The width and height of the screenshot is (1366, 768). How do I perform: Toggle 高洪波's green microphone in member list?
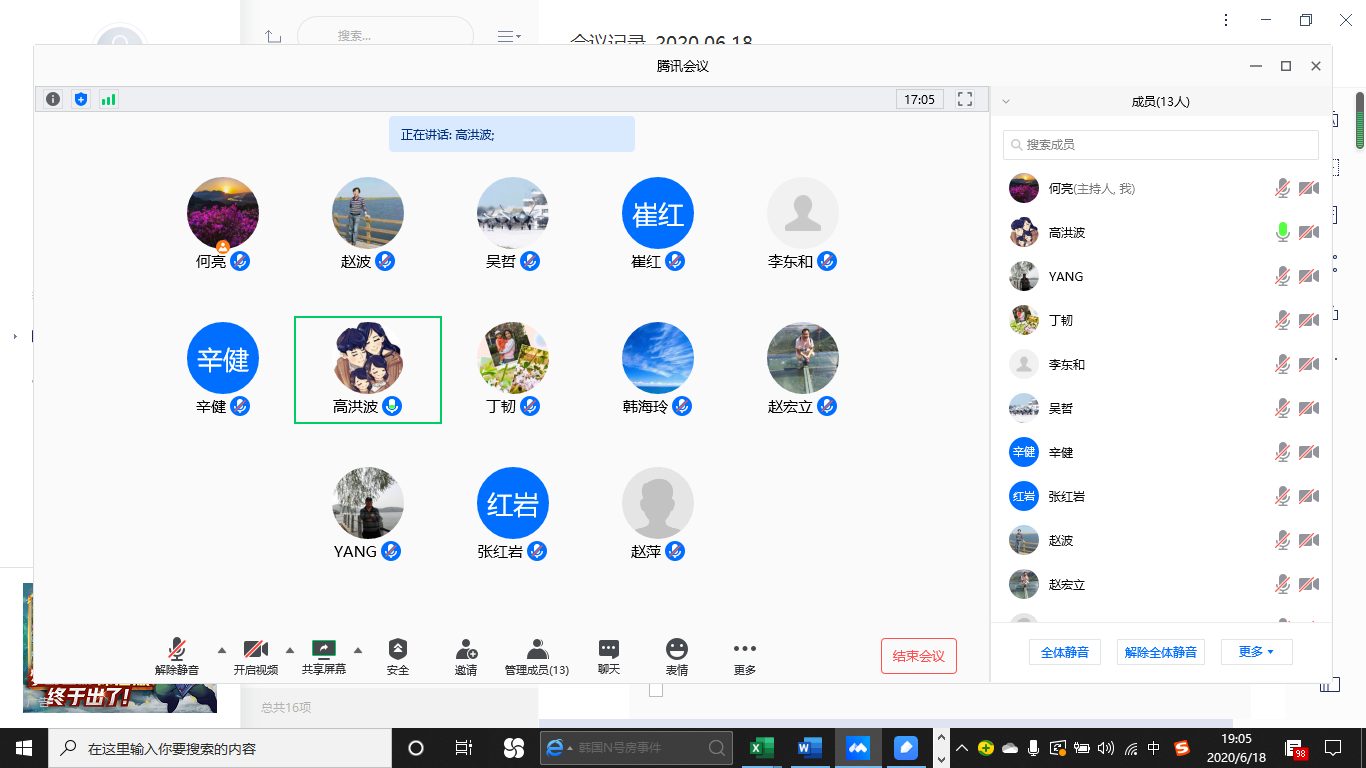pyautogui.click(x=1282, y=232)
